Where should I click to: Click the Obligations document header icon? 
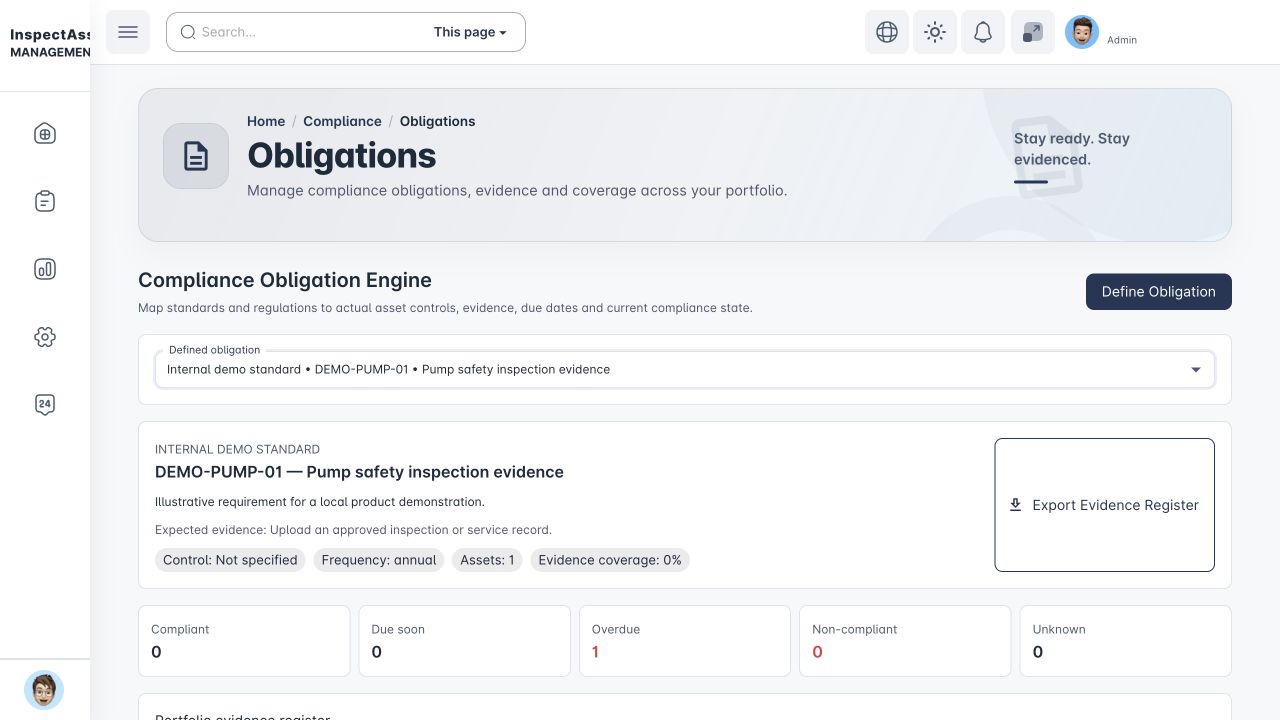(x=196, y=156)
